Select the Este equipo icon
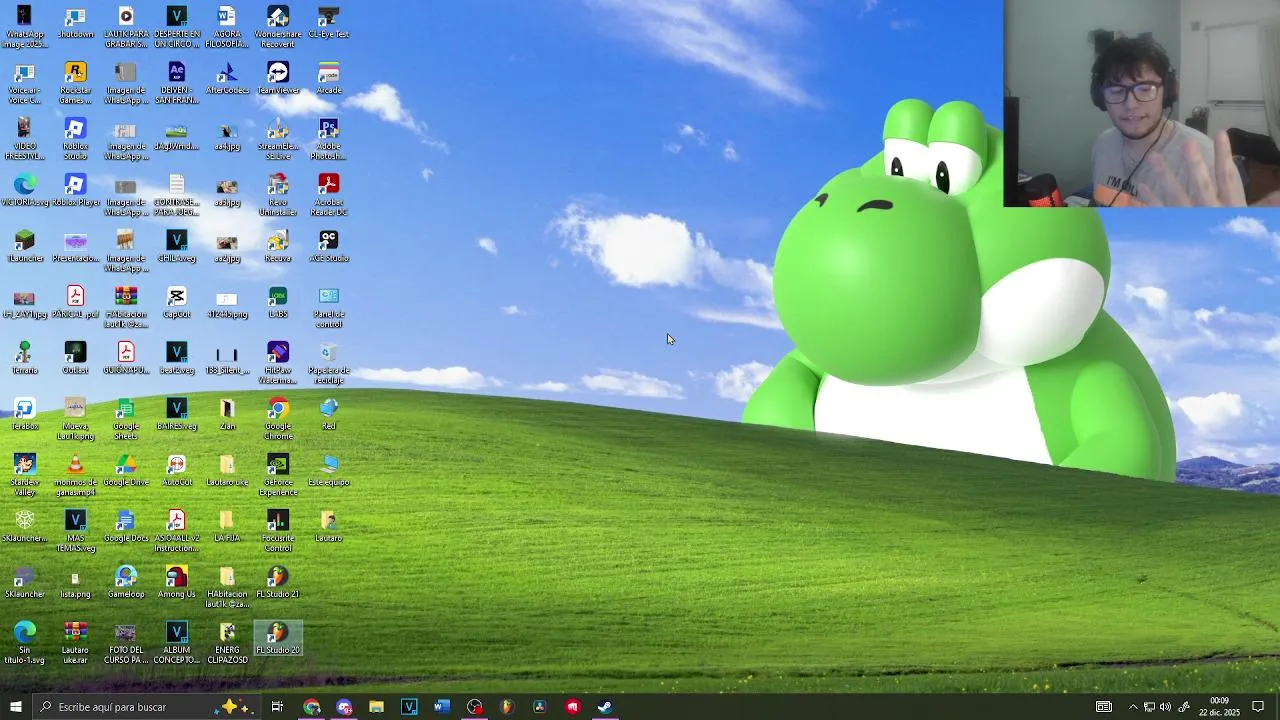 [329, 471]
